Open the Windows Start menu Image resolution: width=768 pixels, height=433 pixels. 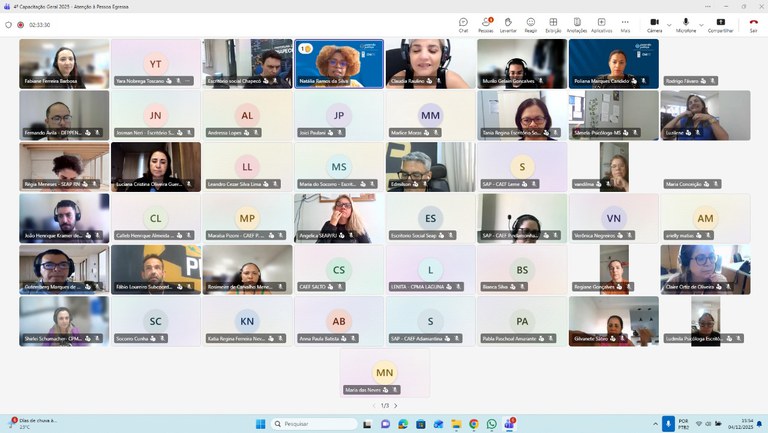pos(261,424)
